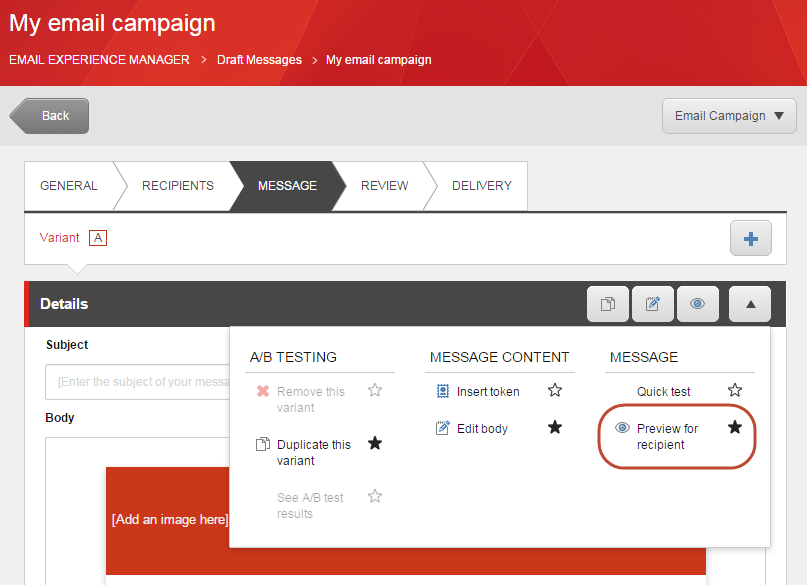The image size is (807, 585).
Task: Toggle favorite star for Quick test
Action: pos(735,391)
